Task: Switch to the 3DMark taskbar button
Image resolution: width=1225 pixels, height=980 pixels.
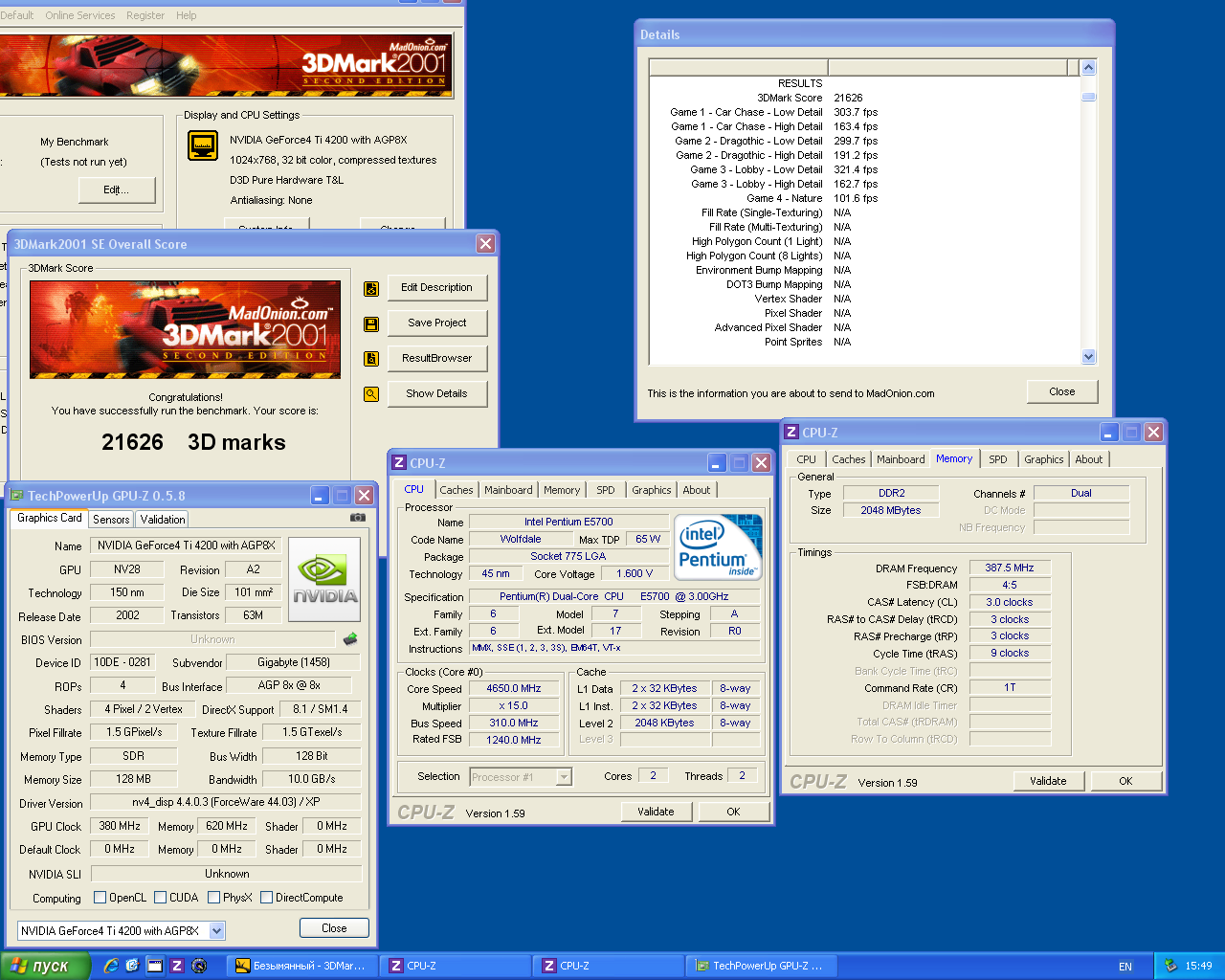Action: click(x=301, y=967)
